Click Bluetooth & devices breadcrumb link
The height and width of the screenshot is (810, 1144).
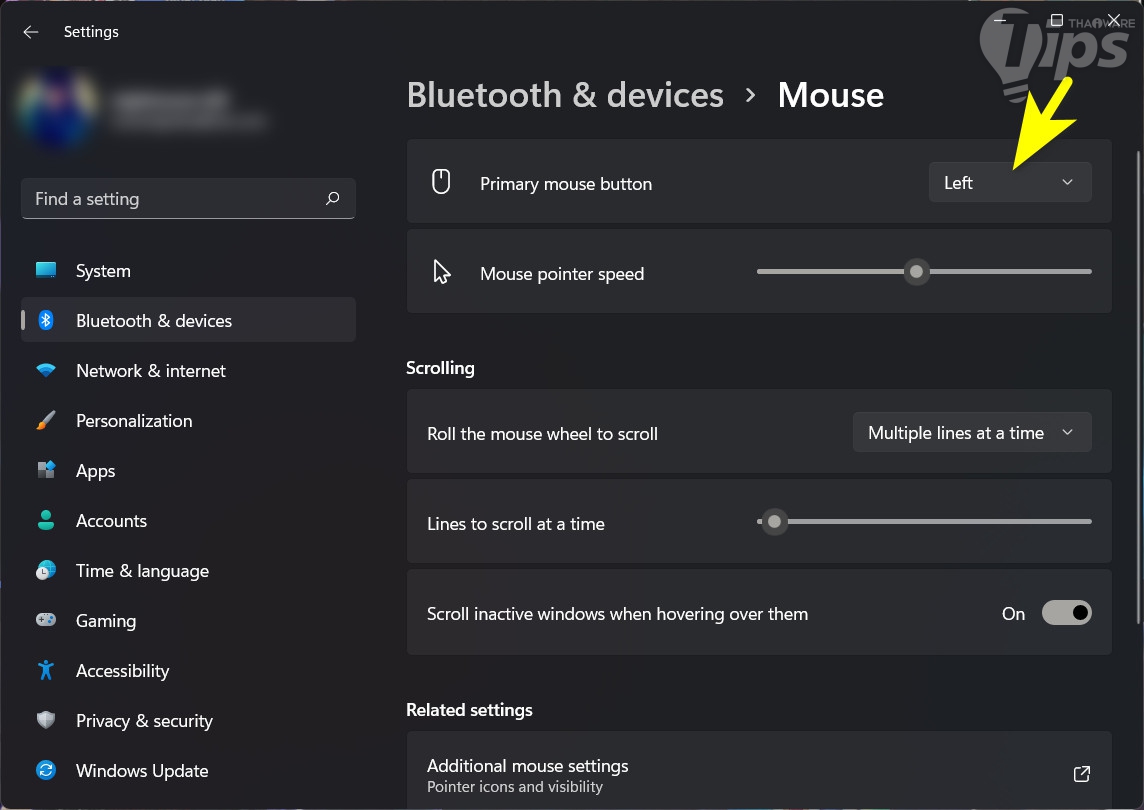coord(565,95)
